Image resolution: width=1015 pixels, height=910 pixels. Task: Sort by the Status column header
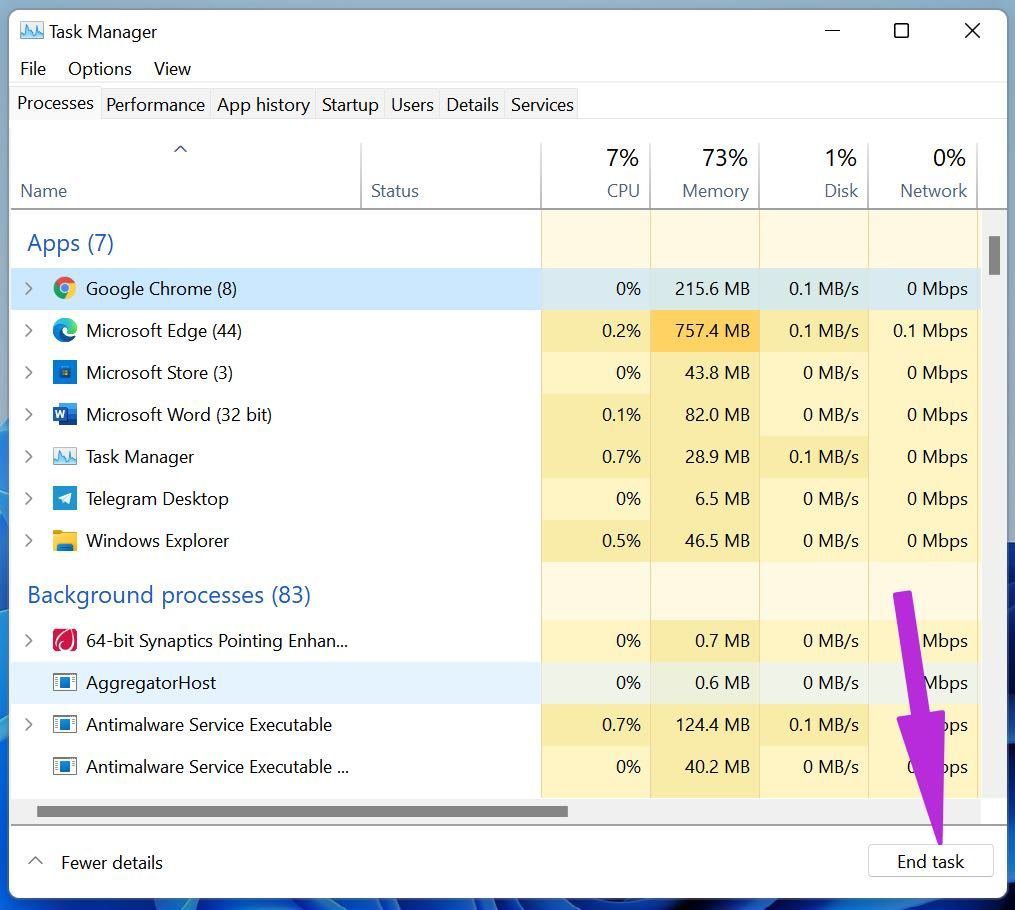451,175
